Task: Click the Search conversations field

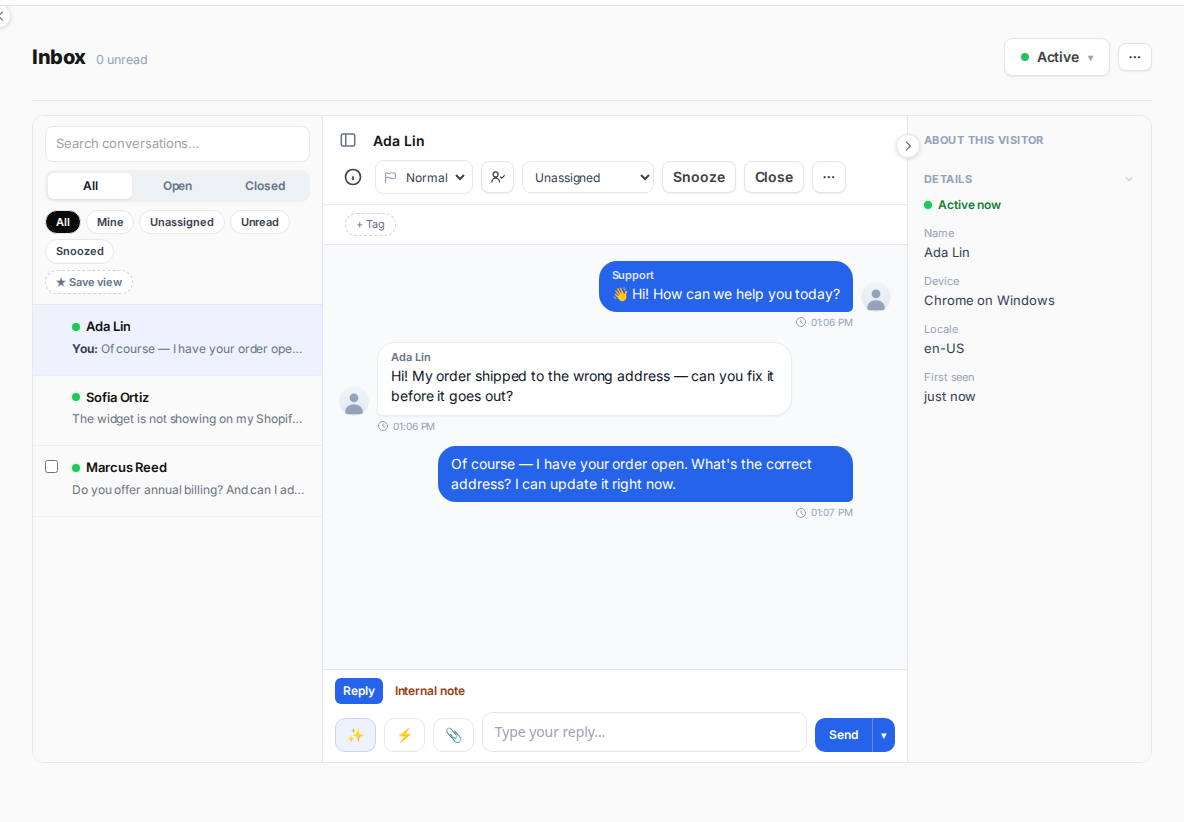Action: point(177,143)
